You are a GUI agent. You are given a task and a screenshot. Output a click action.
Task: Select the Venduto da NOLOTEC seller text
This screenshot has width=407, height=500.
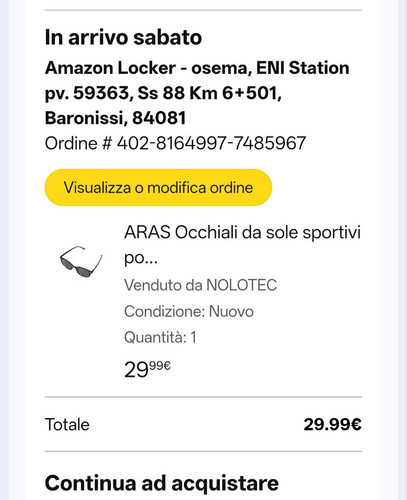pos(201,285)
